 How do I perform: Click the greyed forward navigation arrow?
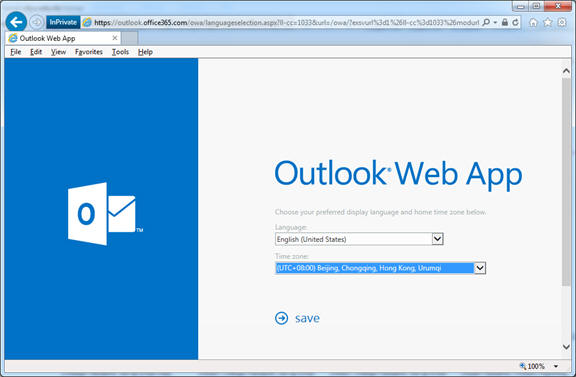tap(36, 22)
